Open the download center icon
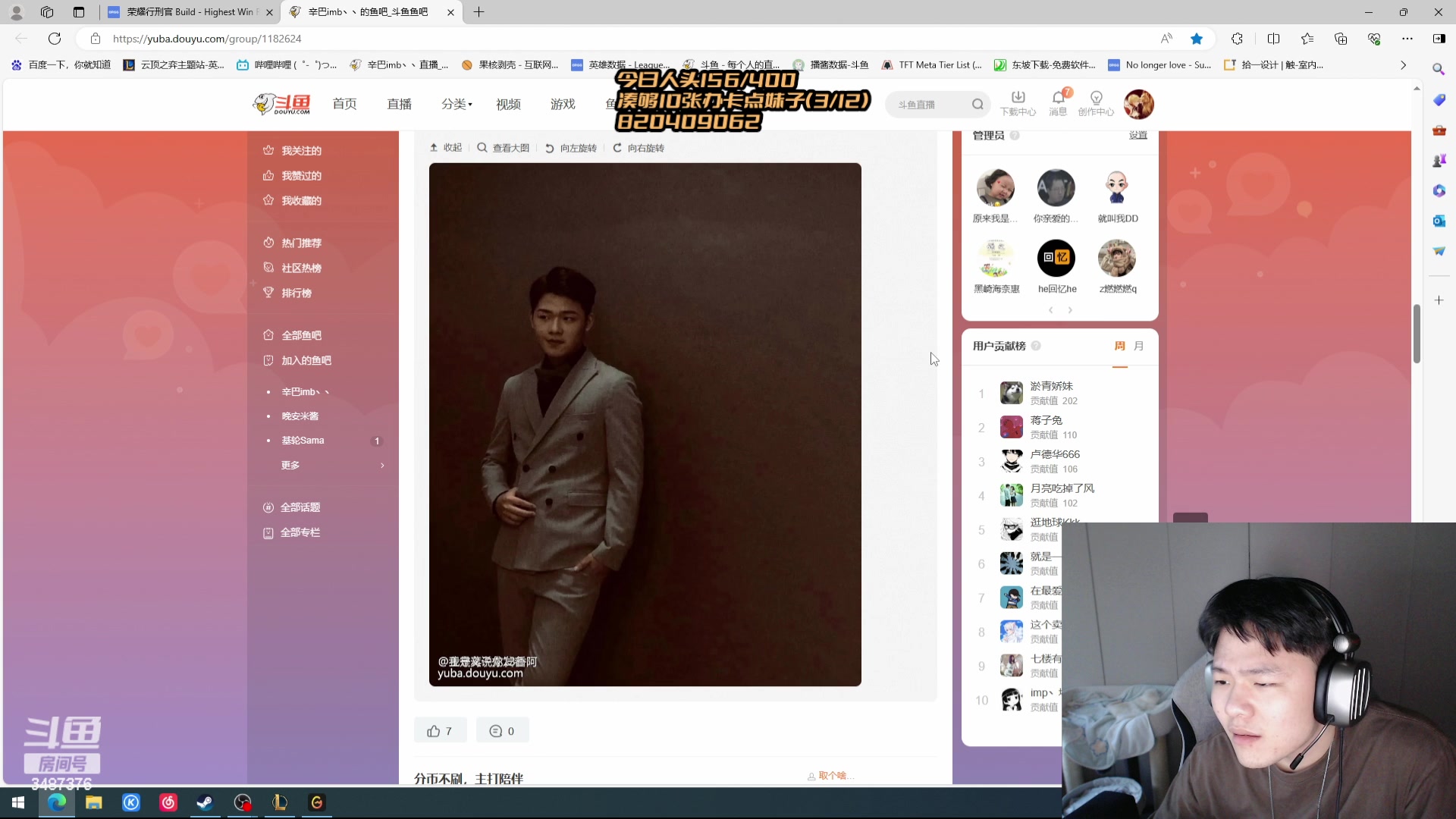Screen dimensions: 1456x819 coord(1018,98)
